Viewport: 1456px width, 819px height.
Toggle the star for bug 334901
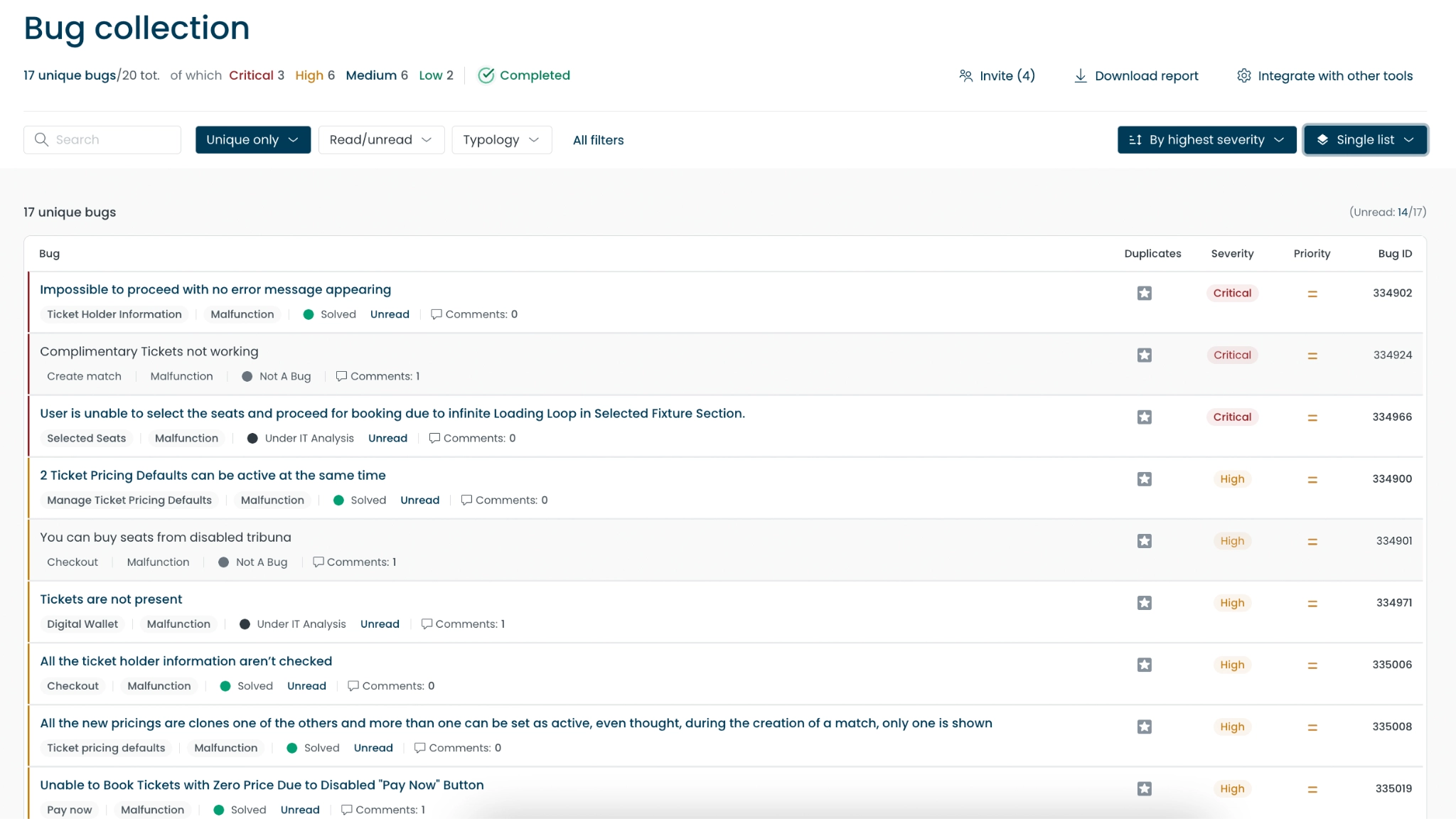(x=1144, y=541)
